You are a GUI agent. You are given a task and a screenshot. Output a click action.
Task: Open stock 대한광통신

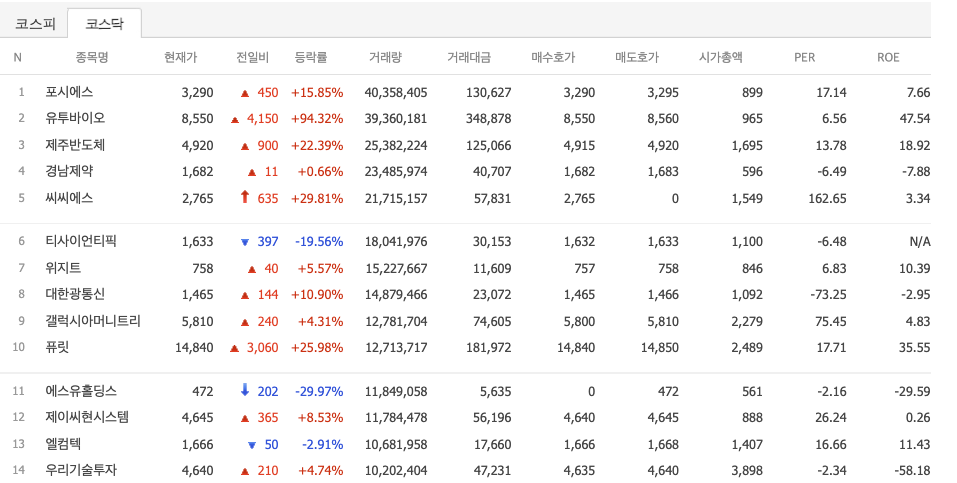click(x=75, y=294)
